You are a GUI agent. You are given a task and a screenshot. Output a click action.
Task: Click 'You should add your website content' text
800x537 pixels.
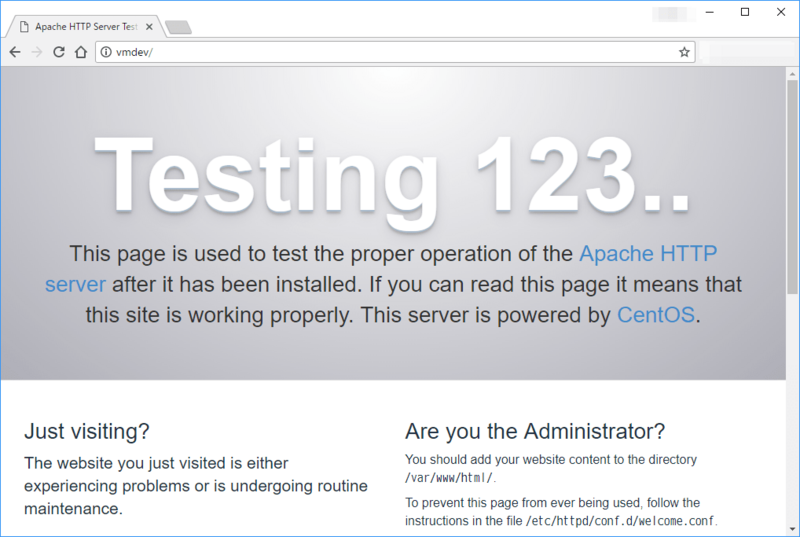tap(506, 459)
